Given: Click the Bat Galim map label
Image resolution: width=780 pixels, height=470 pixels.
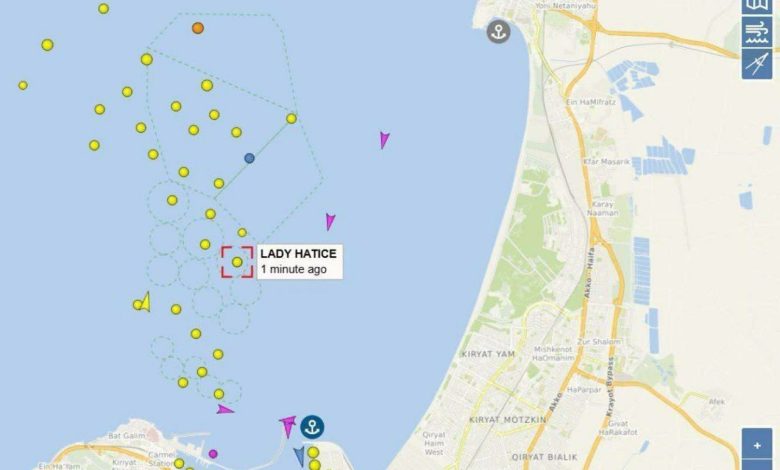Looking at the screenshot, I should pyautogui.click(x=127, y=436).
